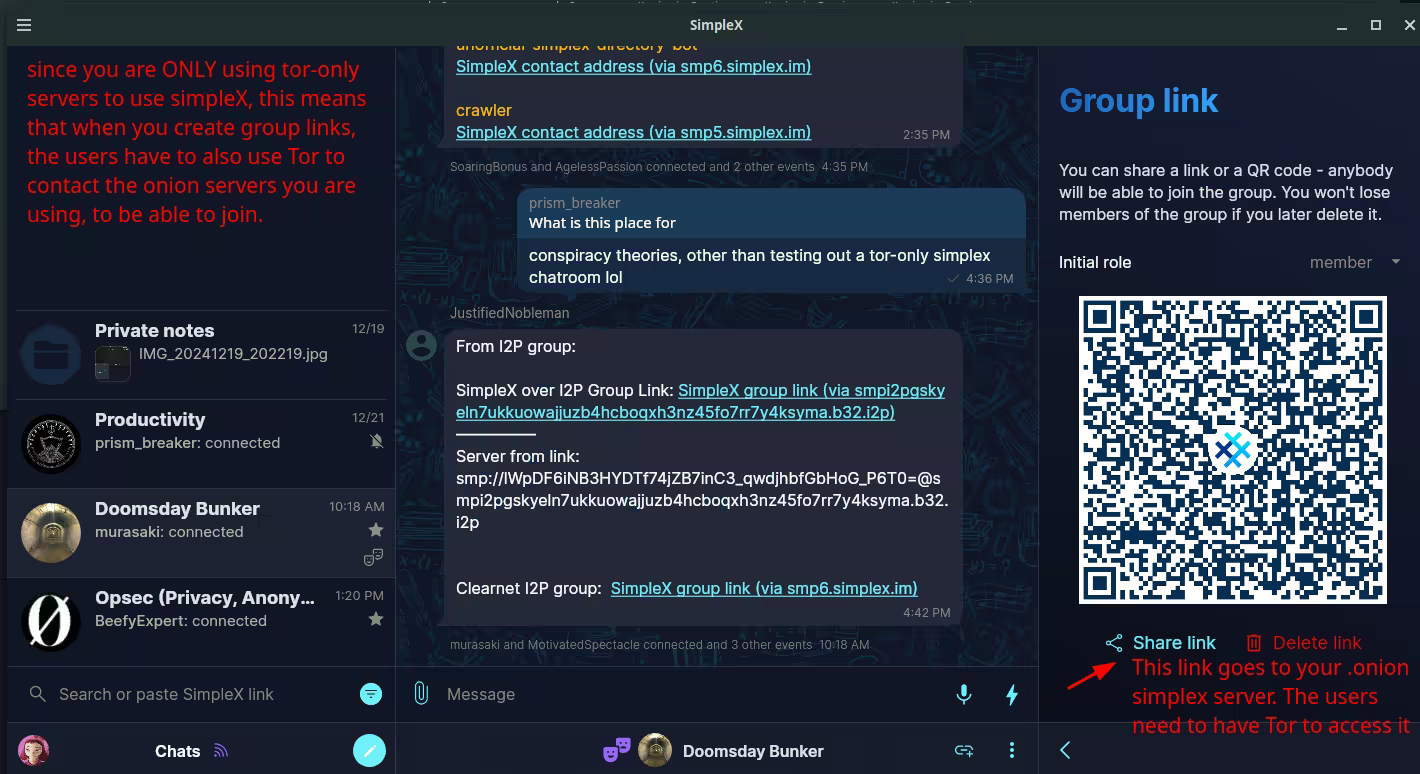This screenshot has width=1420, height=774.
Task: Open the Clearnet I2P group smp6 link
Action: click(x=764, y=588)
